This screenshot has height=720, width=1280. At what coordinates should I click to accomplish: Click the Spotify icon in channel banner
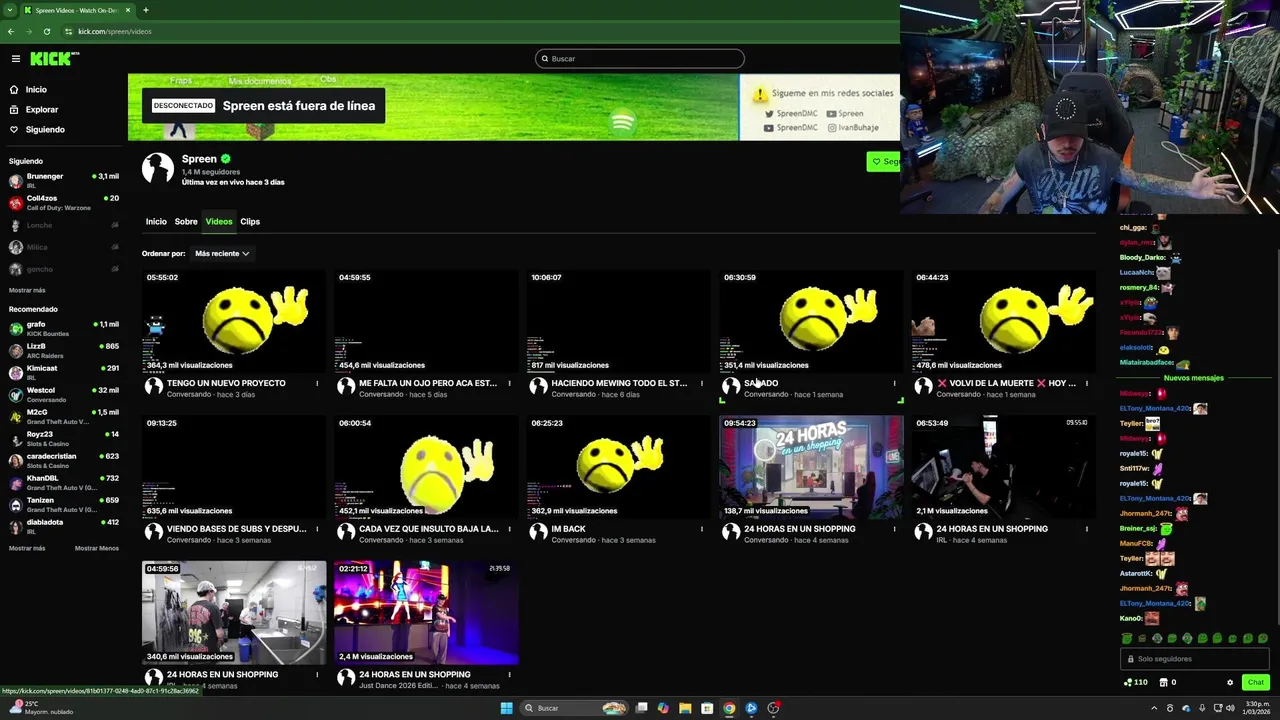[622, 122]
